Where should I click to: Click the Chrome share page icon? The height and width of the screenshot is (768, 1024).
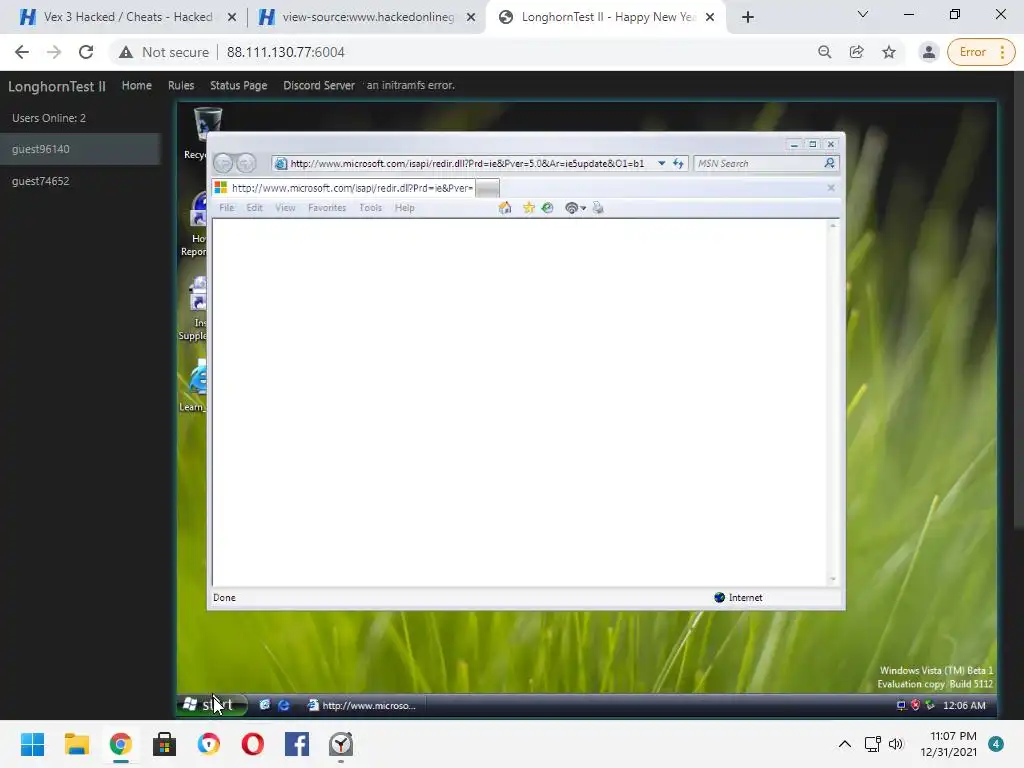857,52
